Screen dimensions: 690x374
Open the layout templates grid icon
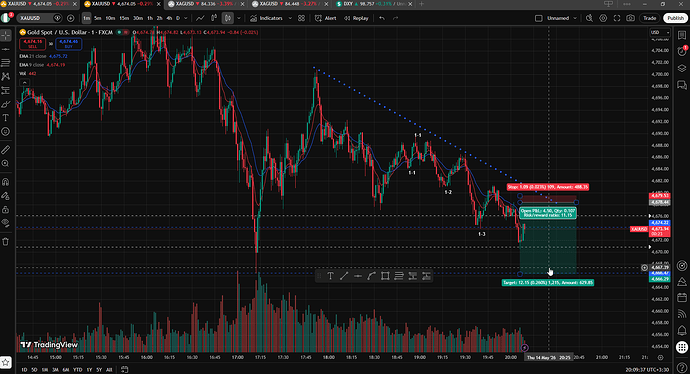(301, 18)
